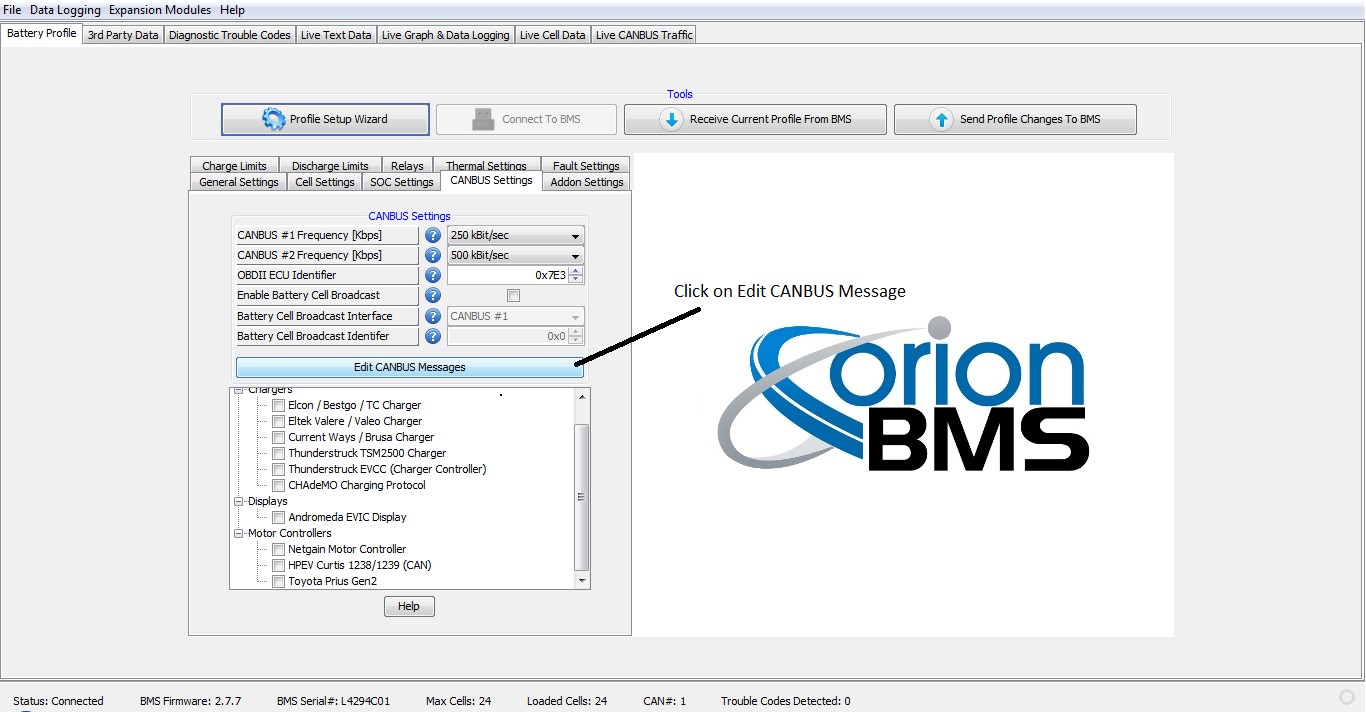Viewport: 1366px width, 712px height.
Task: Open the Expansion Modules menu
Action: pyautogui.click(x=160, y=10)
